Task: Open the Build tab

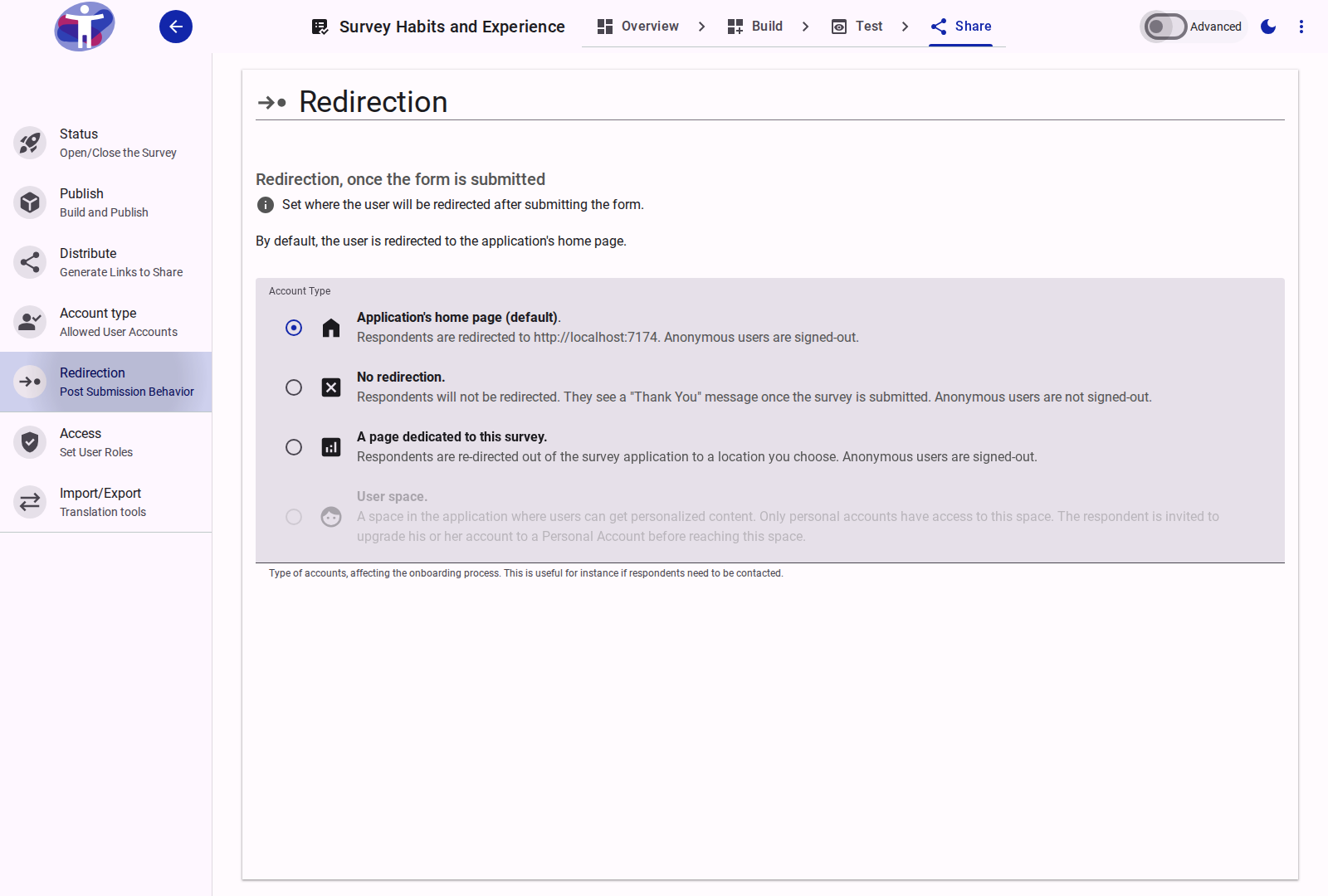Action: tap(754, 27)
